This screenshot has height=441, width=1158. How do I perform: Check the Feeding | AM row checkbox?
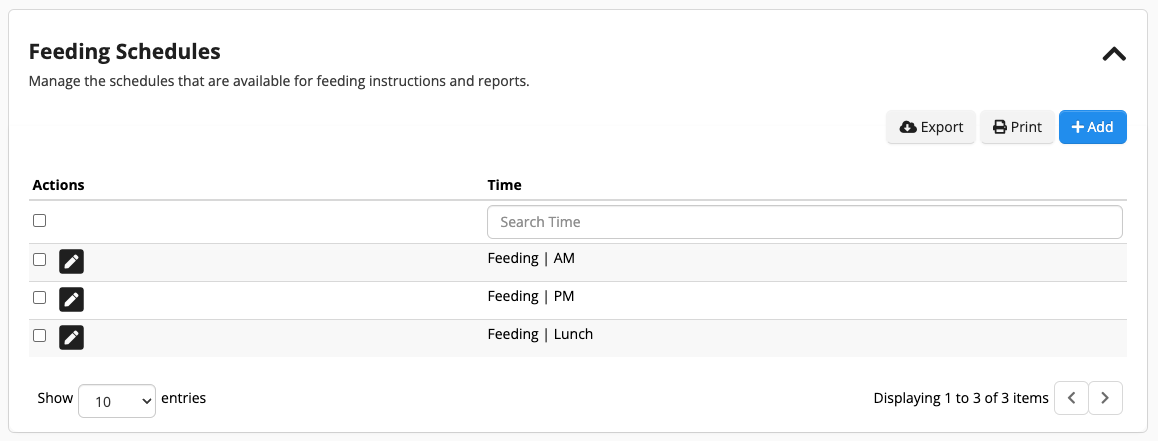[x=40, y=259]
